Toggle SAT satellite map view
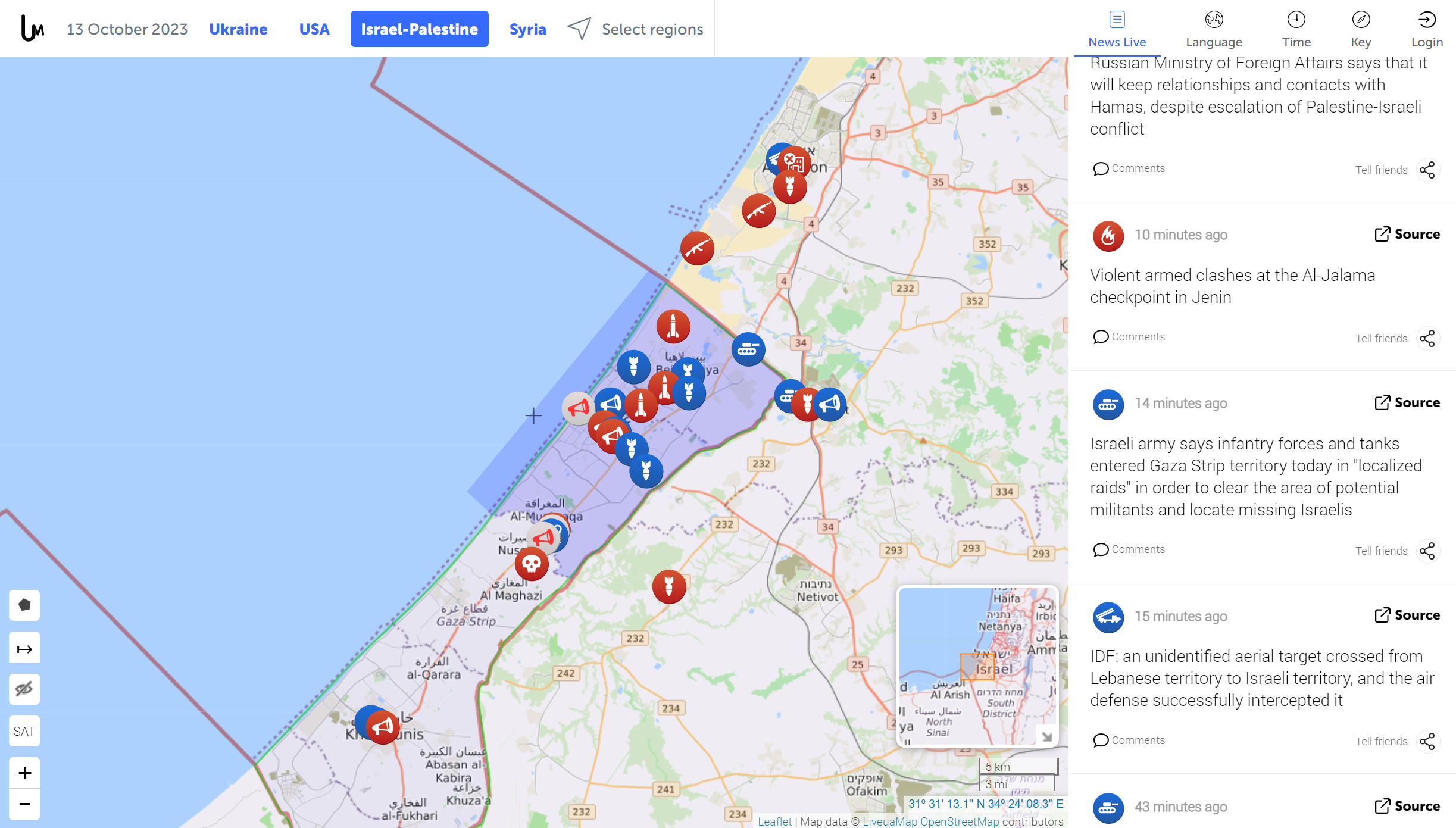The width and height of the screenshot is (1456, 828). (24, 732)
